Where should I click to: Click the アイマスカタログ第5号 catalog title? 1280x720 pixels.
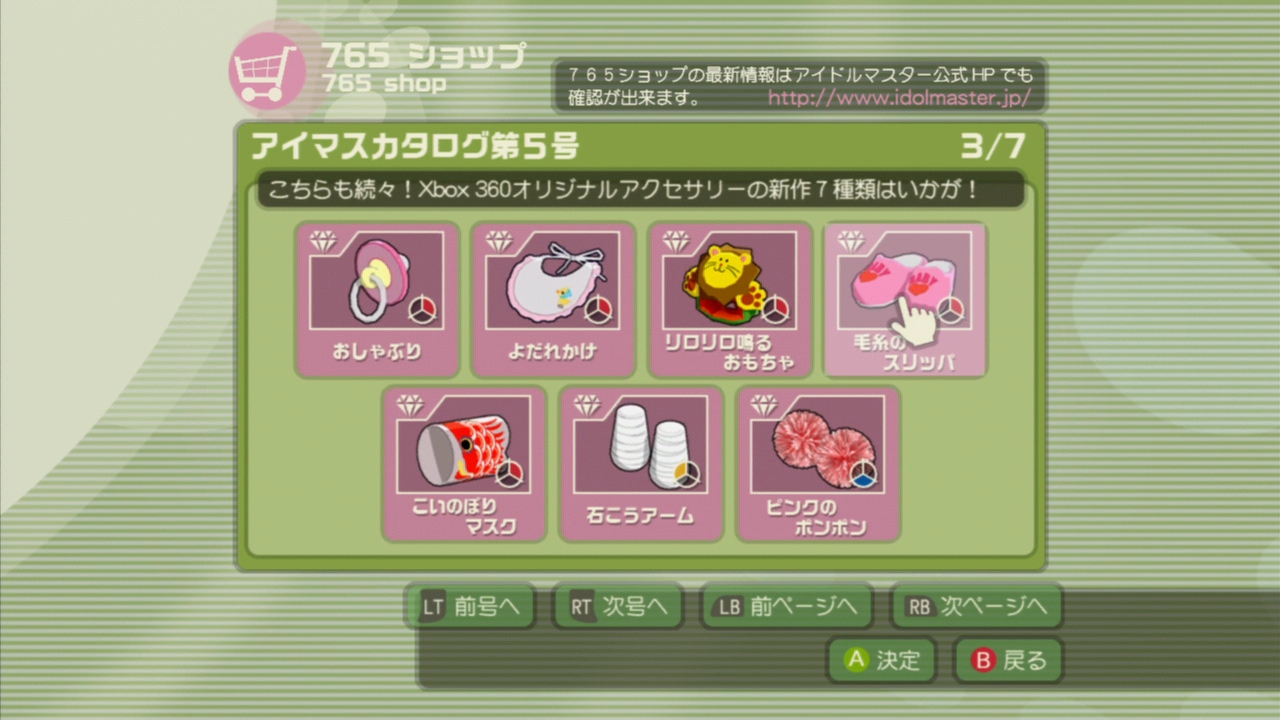[x=415, y=147]
